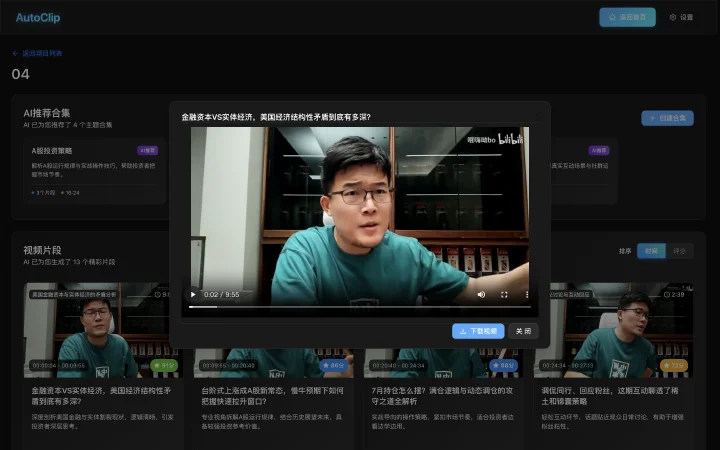Click the 返回首页 home button
720x450 pixels.
coord(627,17)
